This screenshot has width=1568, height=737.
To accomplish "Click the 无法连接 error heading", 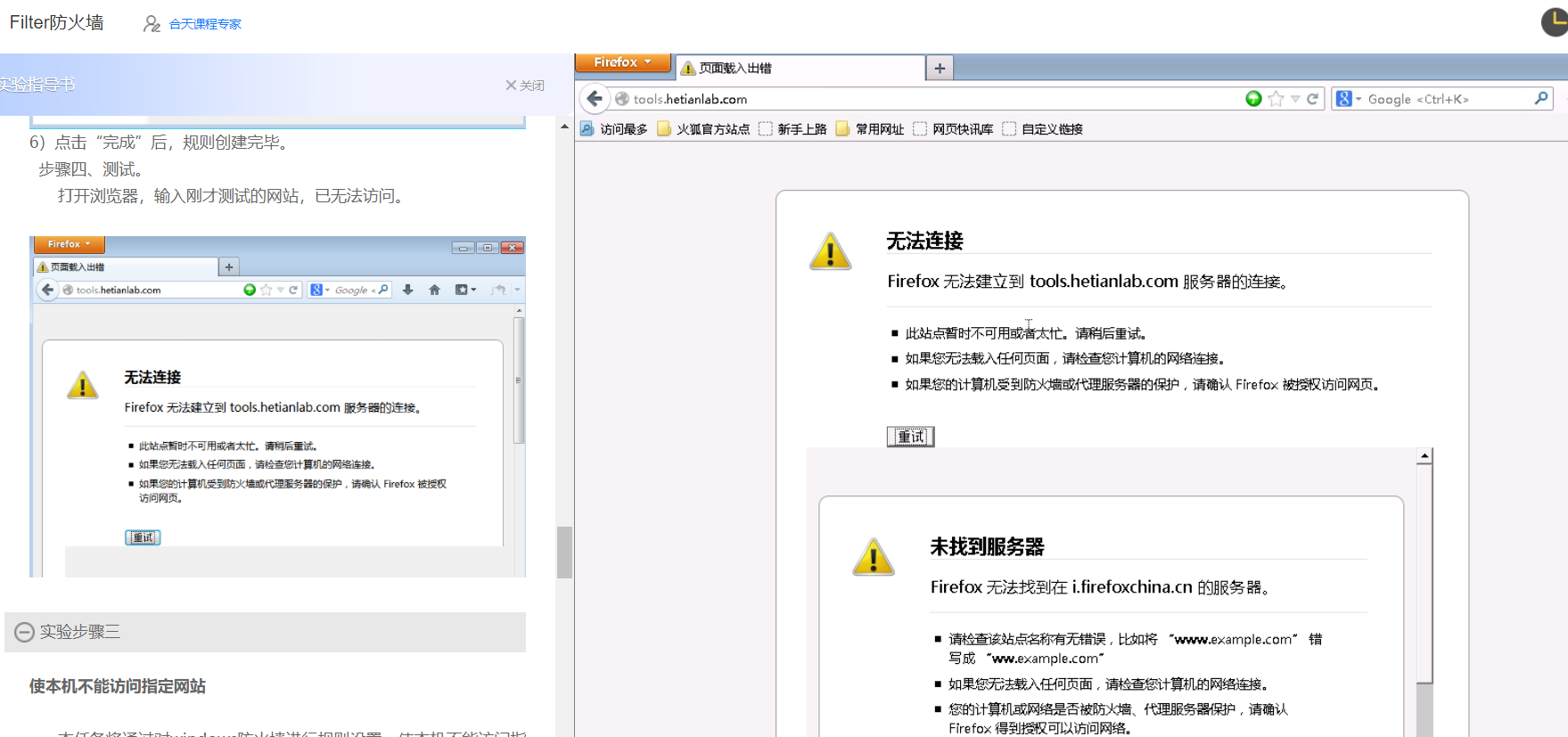I will [x=925, y=241].
